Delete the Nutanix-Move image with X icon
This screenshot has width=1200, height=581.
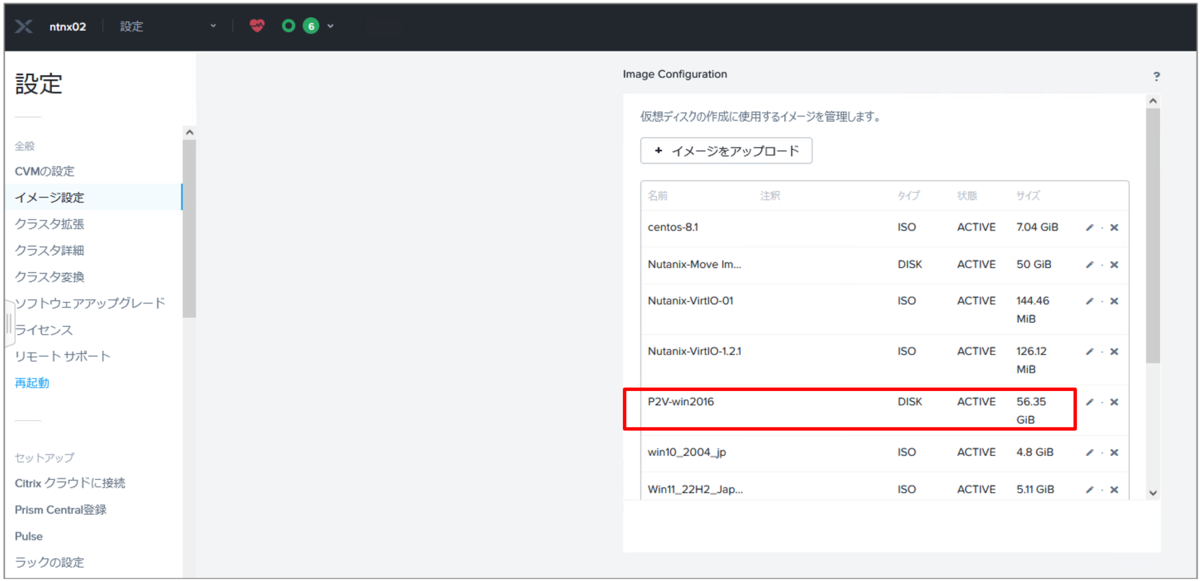tap(1114, 265)
